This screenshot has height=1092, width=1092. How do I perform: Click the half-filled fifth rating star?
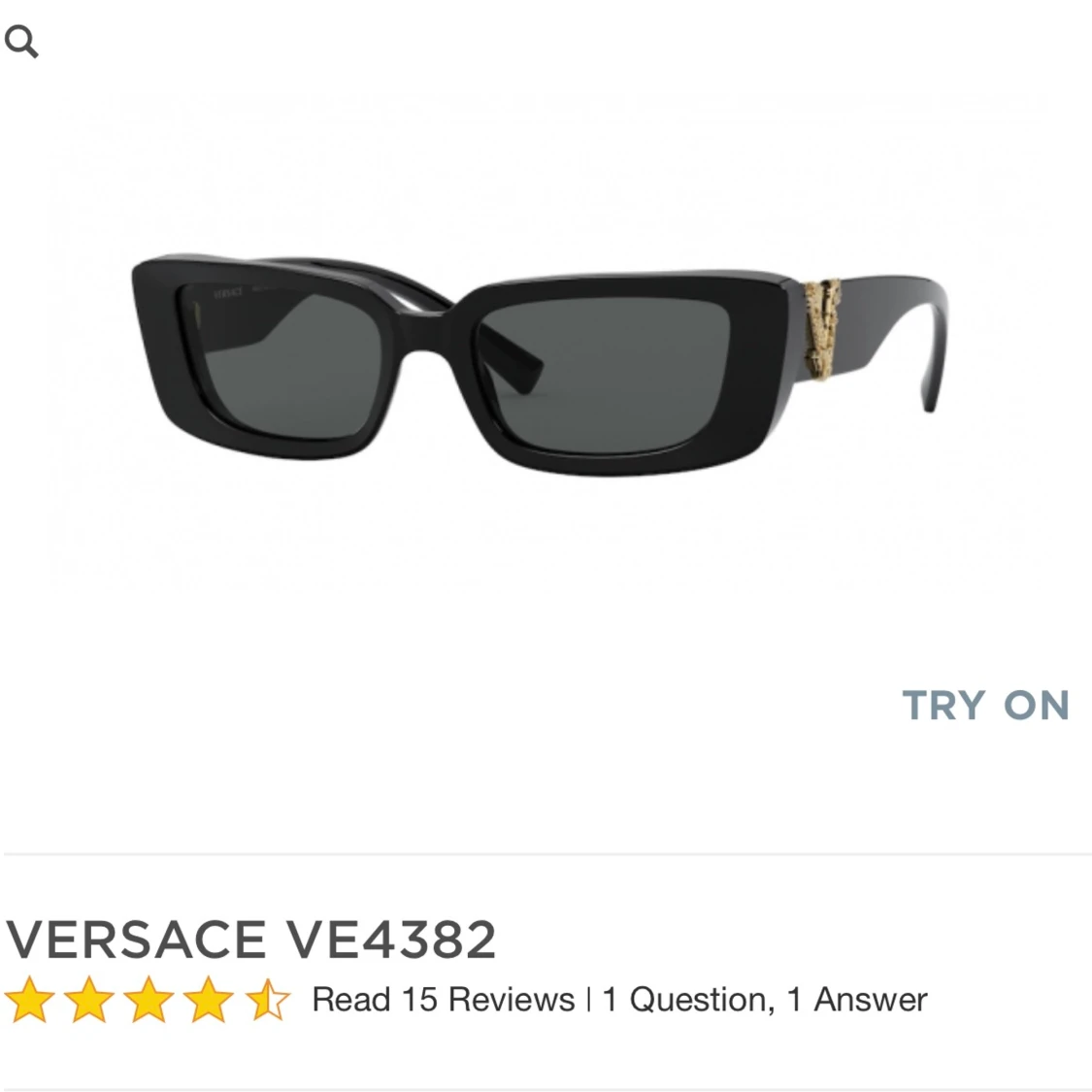coord(268,1000)
